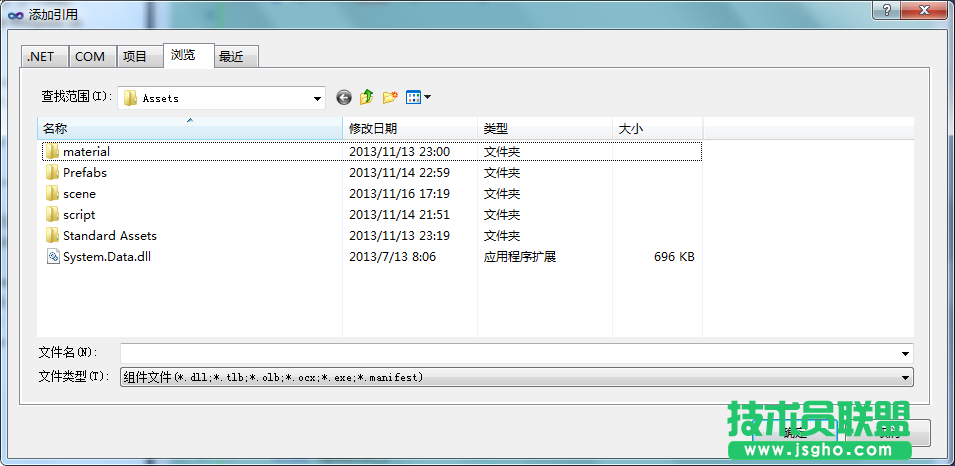Select the Prefabs folder name
955x466 pixels.
pyautogui.click(x=85, y=172)
